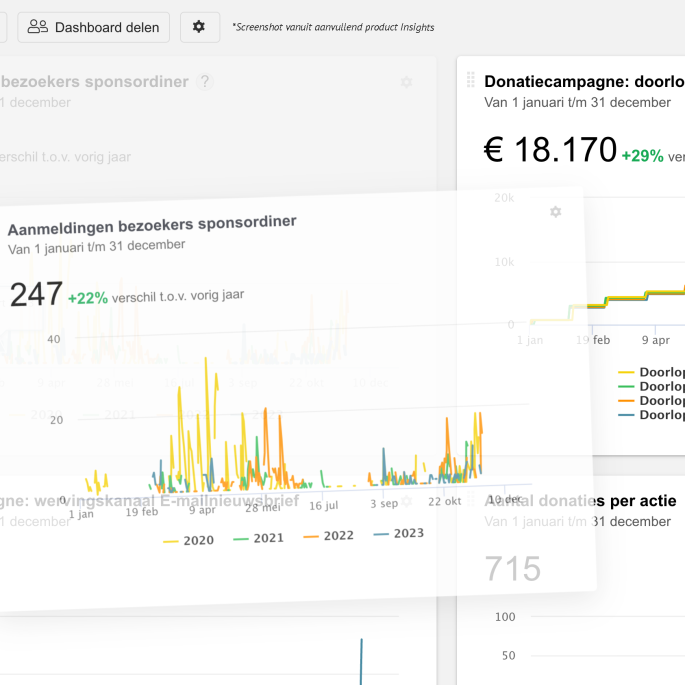Grab the drag handle on Donatiecampagne card
This screenshot has width=685, height=685.
pyautogui.click(x=470, y=81)
